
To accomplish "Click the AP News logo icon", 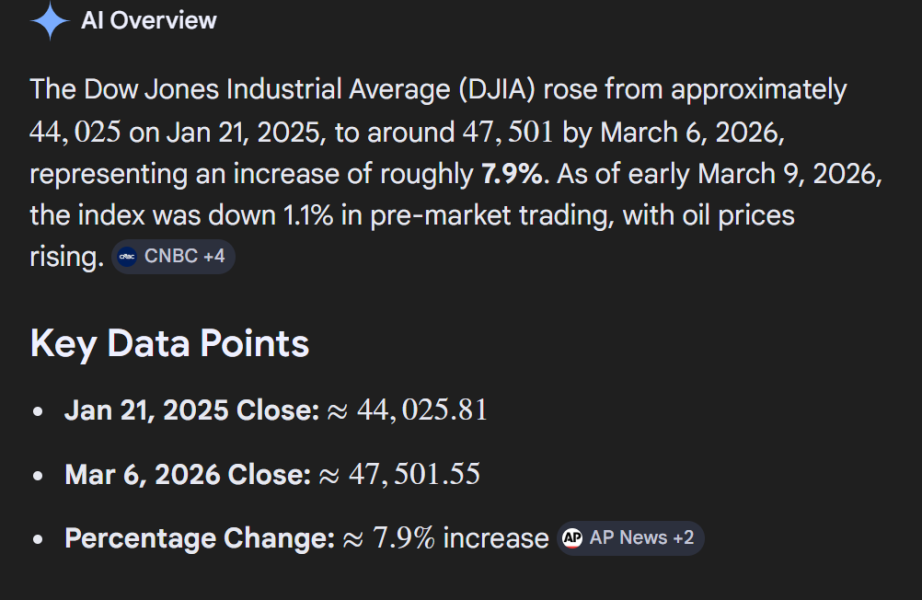I will (x=572, y=538).
